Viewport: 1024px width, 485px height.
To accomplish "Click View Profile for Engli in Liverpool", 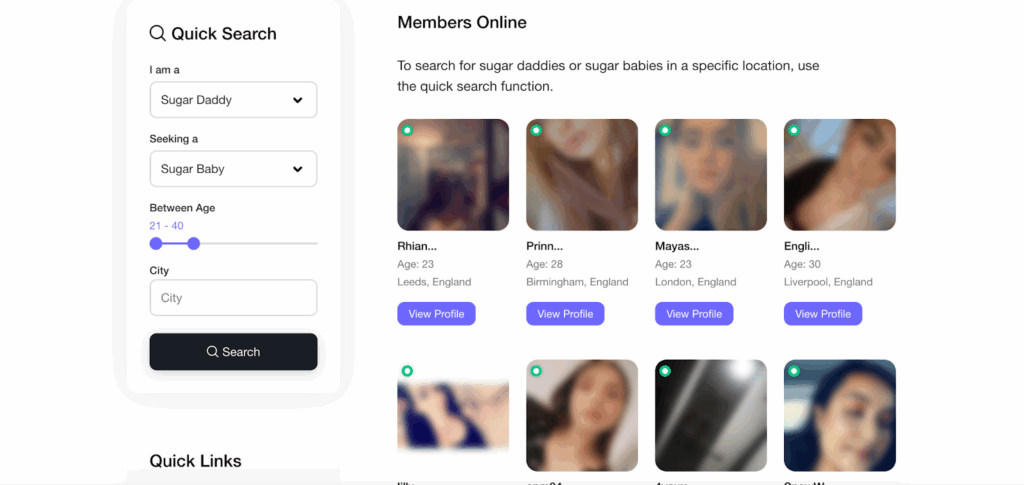I will click(823, 314).
